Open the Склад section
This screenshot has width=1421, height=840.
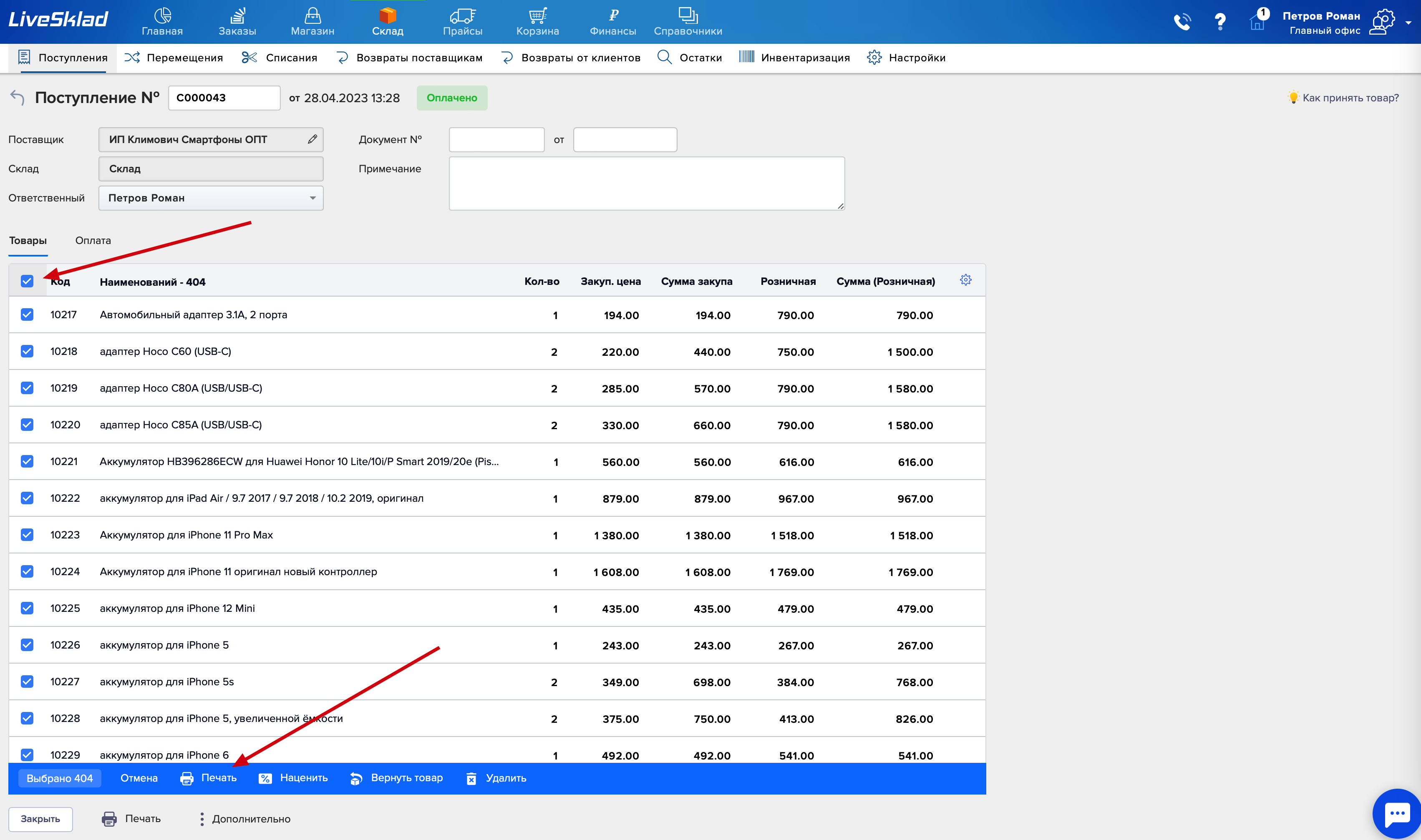pos(388,22)
